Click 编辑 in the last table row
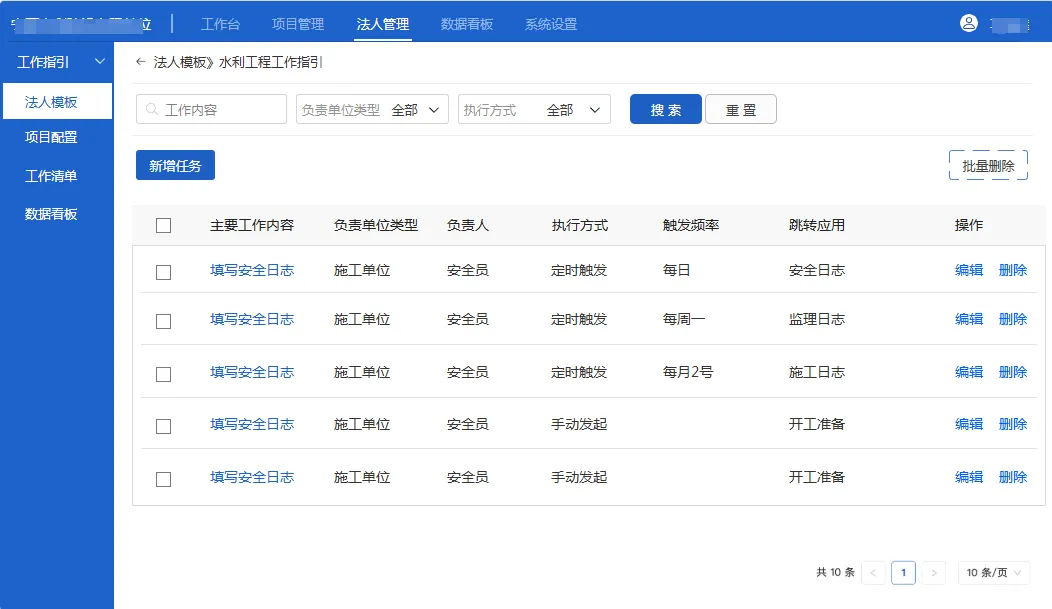1052x609 pixels. pos(969,477)
